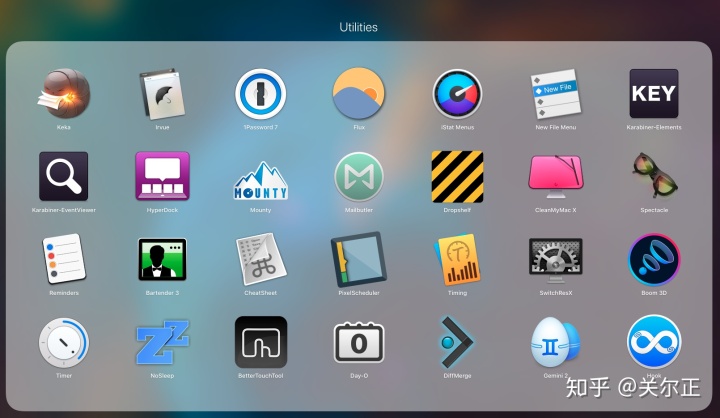The image size is (720, 418).
Task: Launch DiffMerge
Action: [457, 342]
